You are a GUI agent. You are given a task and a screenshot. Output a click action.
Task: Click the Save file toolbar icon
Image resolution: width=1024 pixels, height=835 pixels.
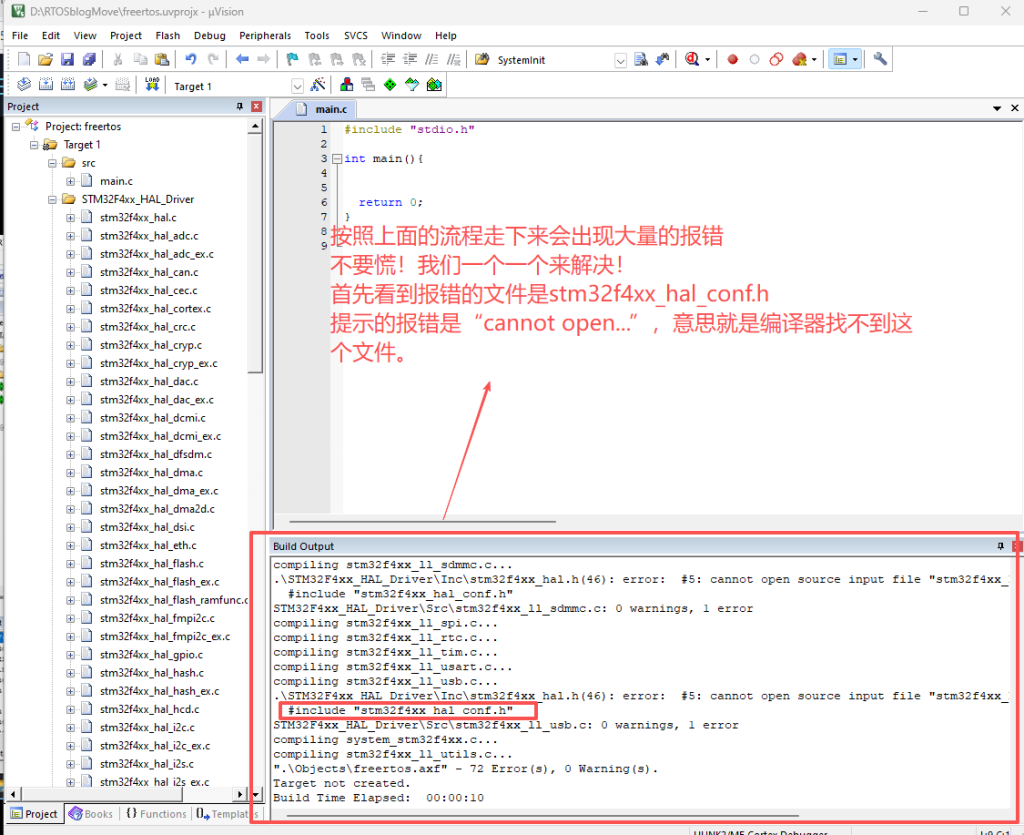tap(67, 60)
